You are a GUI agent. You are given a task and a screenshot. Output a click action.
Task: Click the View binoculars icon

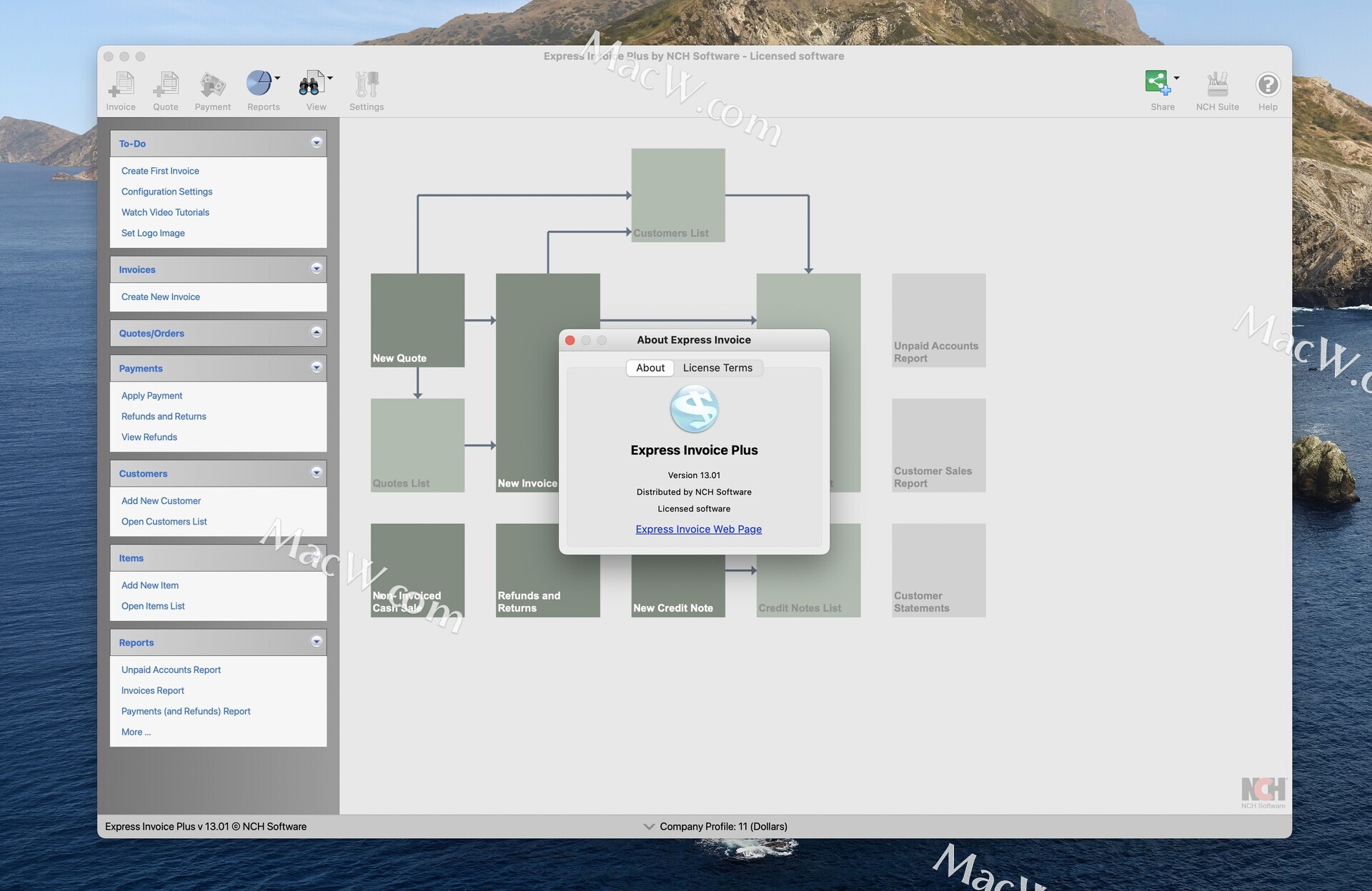tap(311, 84)
